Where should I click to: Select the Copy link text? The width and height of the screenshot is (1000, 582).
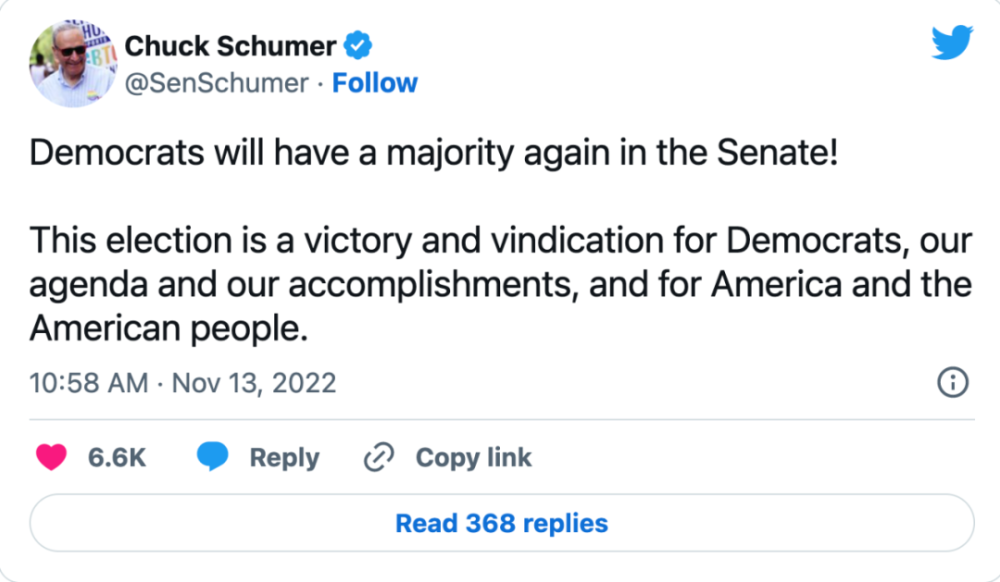pyautogui.click(x=473, y=458)
